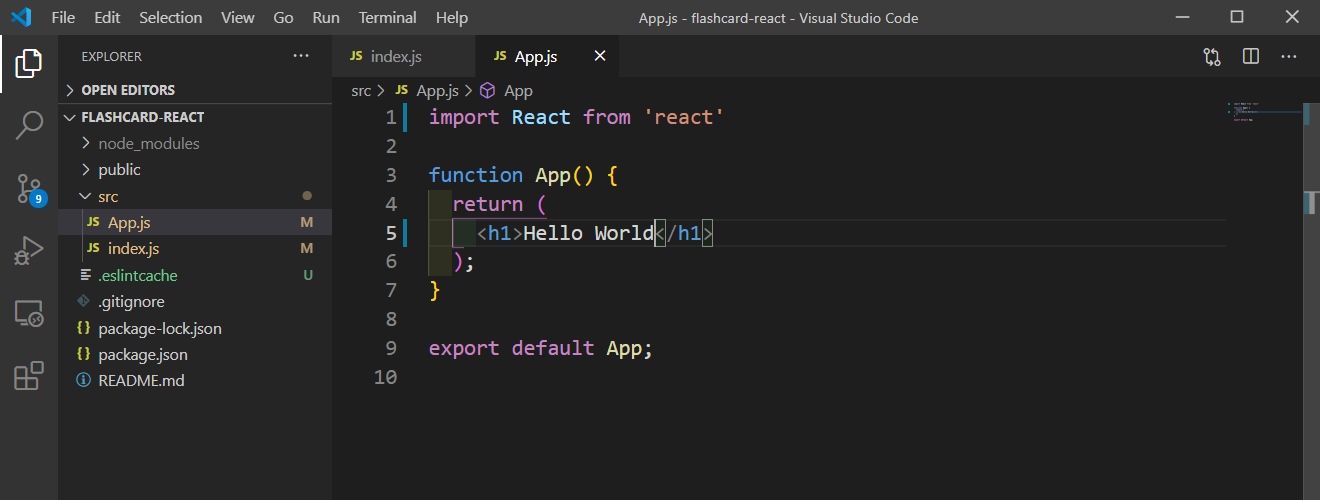Image resolution: width=1320 pixels, height=500 pixels.
Task: Open package.json in the explorer
Action: click(195, 354)
